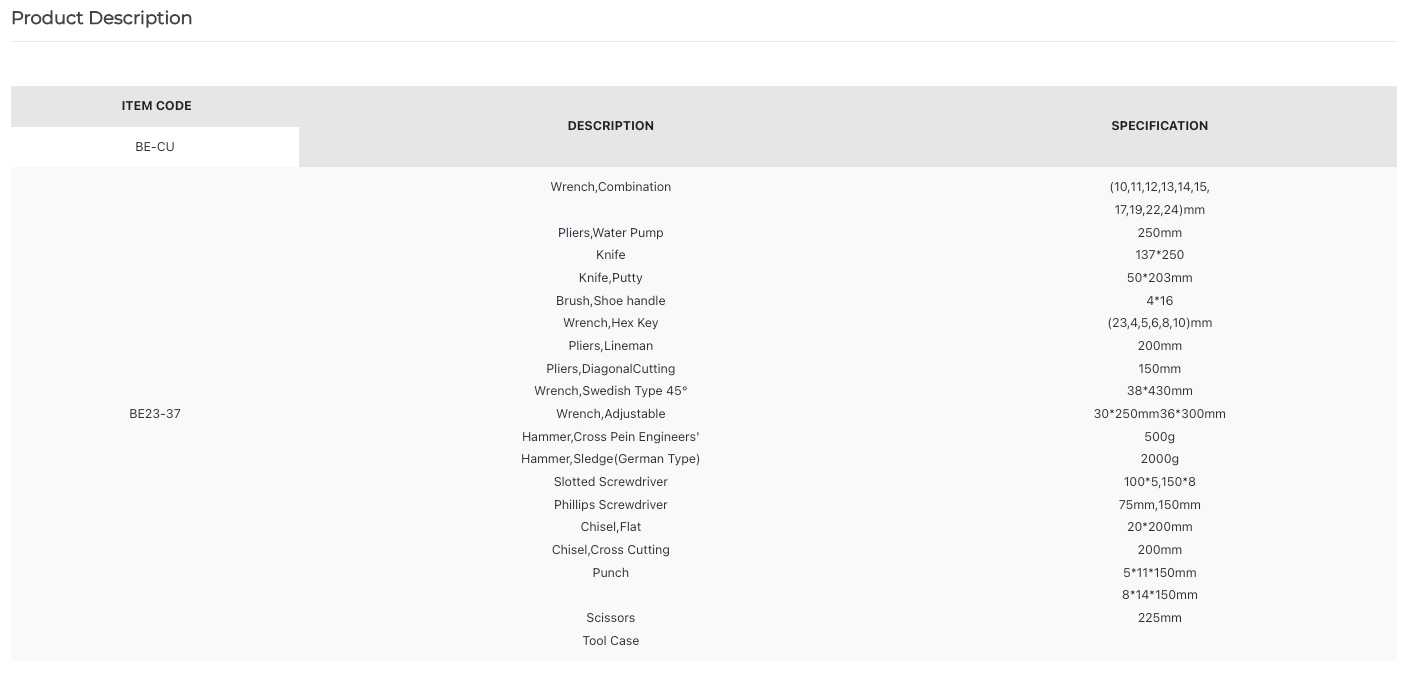Click the BE-CU item code cell
The width and height of the screenshot is (1412, 676).
155,147
